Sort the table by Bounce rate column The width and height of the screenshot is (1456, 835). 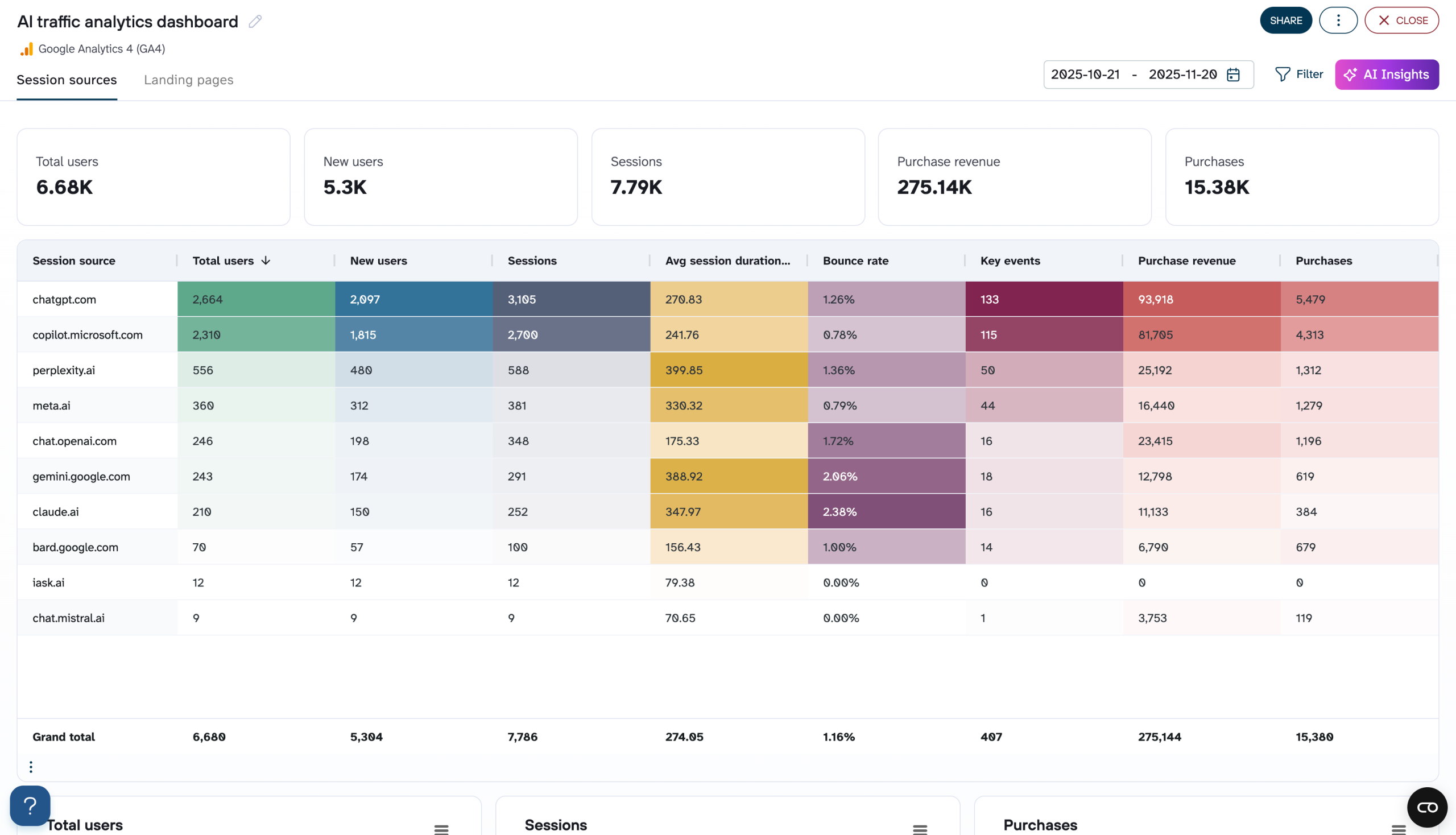click(855, 260)
